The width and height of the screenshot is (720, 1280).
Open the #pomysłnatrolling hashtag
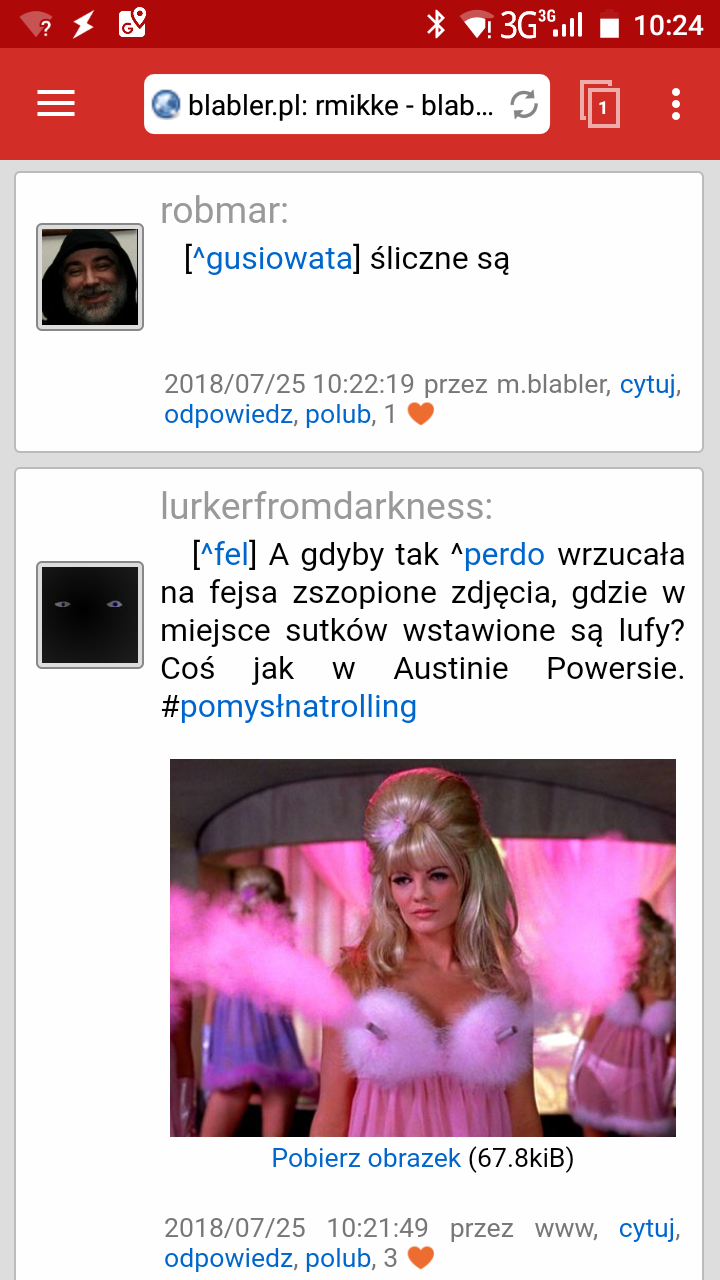pyautogui.click(x=288, y=707)
